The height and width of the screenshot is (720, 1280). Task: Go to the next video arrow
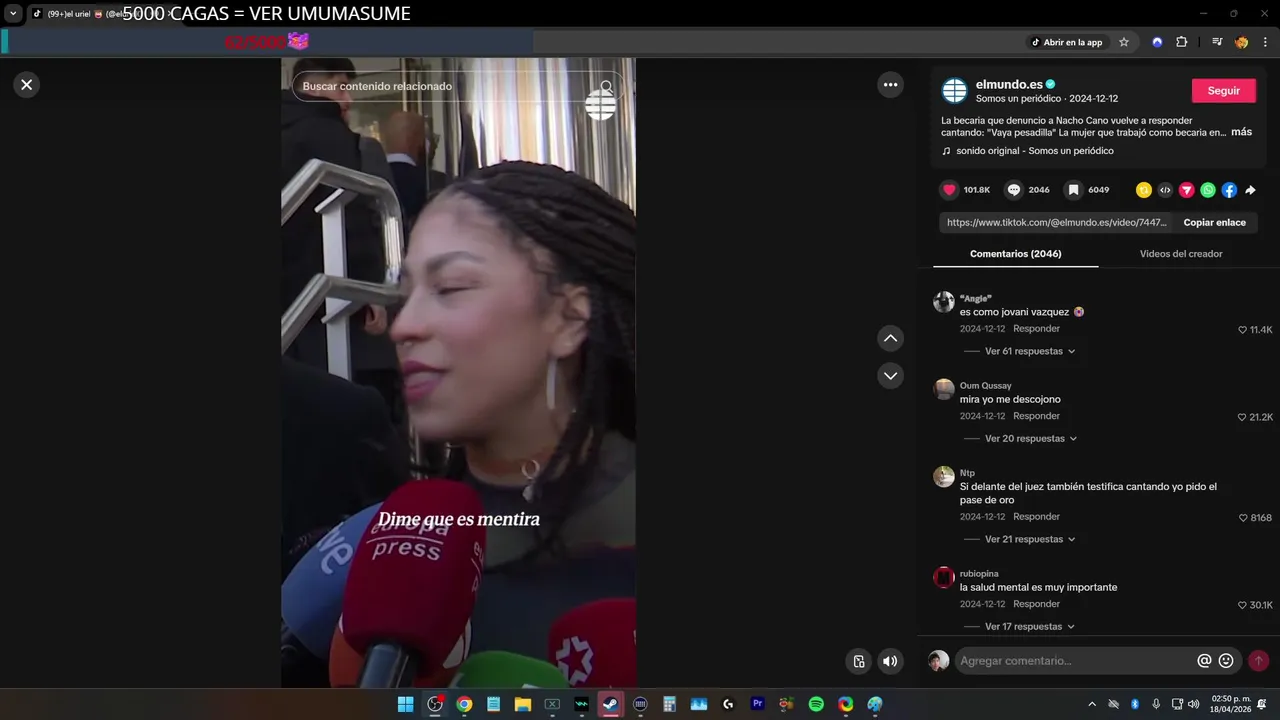click(x=890, y=376)
